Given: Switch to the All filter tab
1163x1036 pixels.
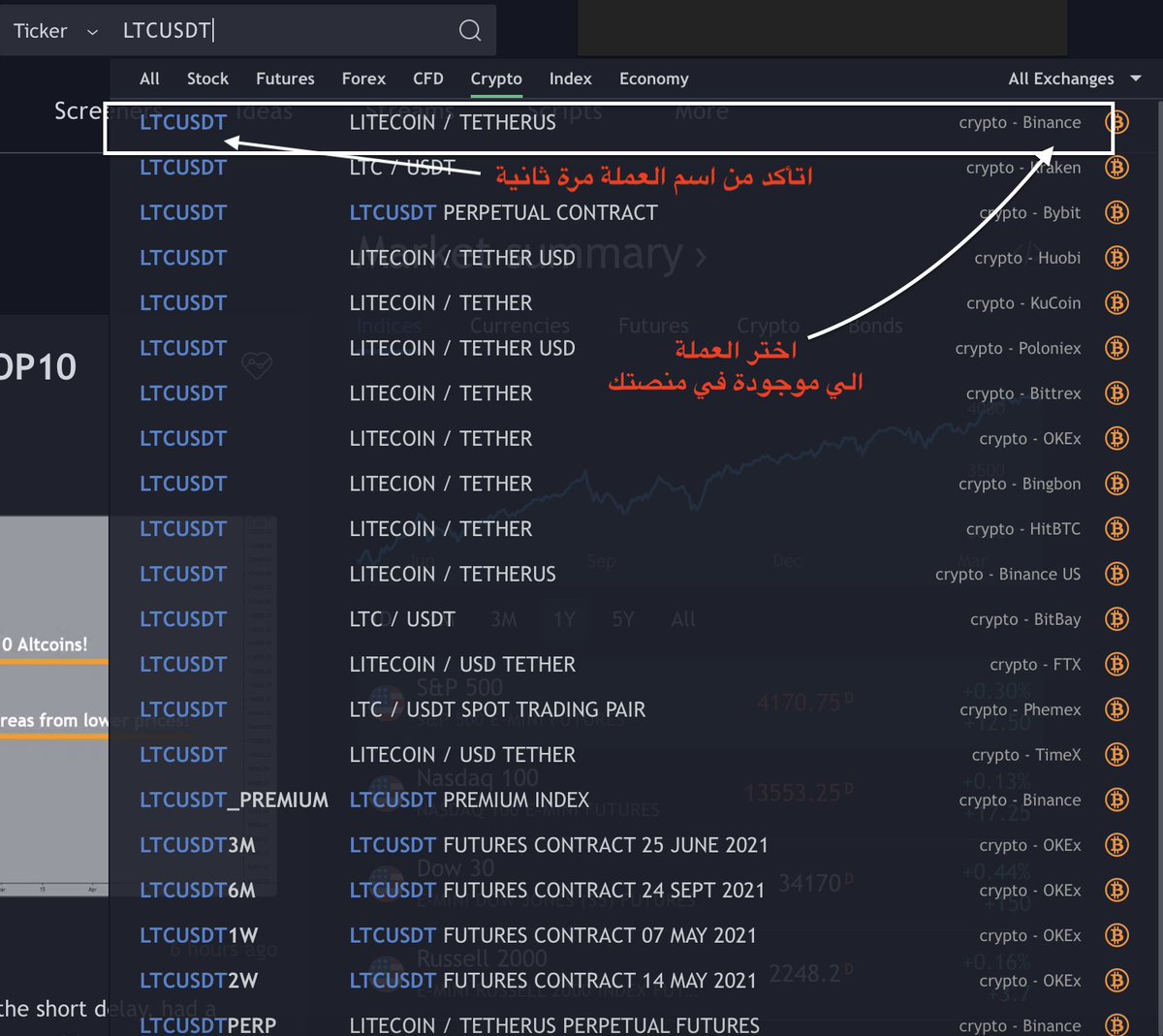Looking at the screenshot, I should 149,78.
